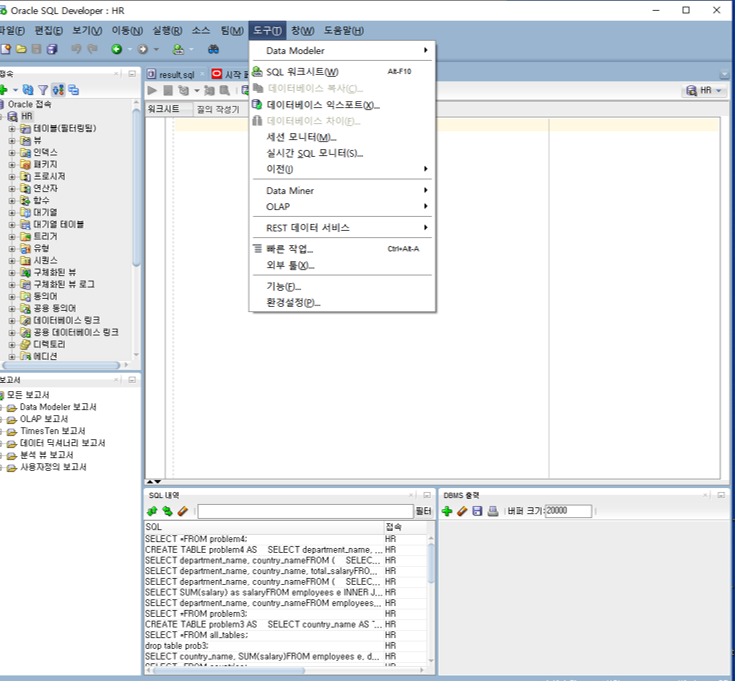Click the Save All icon in toolbar
This screenshot has width=735, height=681.
52,49
